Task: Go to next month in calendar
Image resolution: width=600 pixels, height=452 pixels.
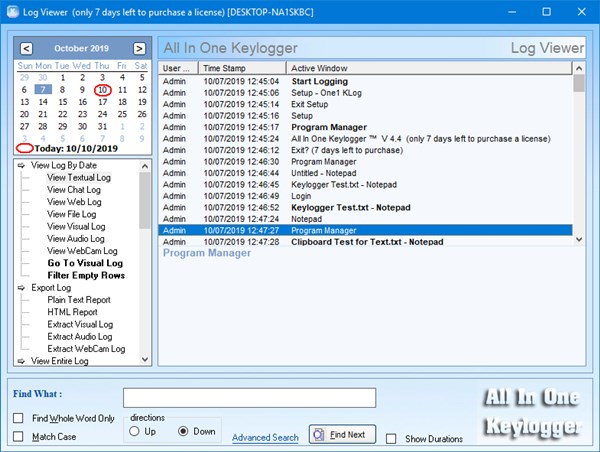Action: tap(139, 49)
